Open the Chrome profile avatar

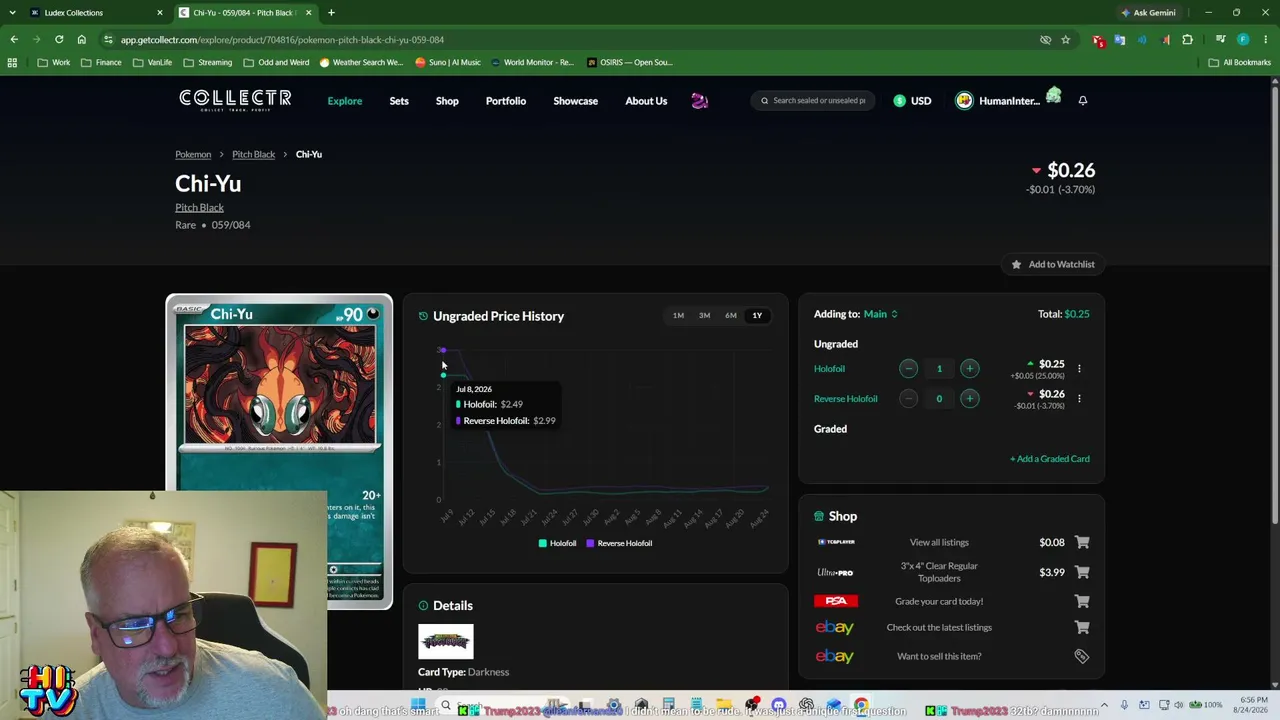pyautogui.click(x=1243, y=40)
